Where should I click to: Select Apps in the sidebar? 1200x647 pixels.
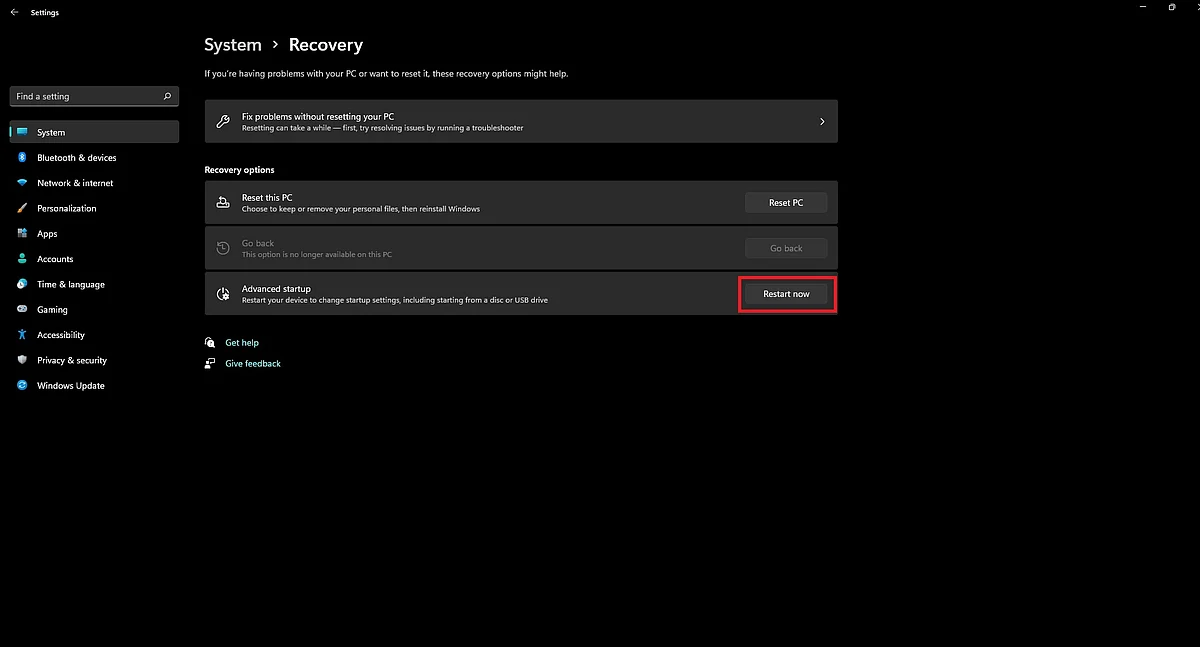(x=94, y=234)
